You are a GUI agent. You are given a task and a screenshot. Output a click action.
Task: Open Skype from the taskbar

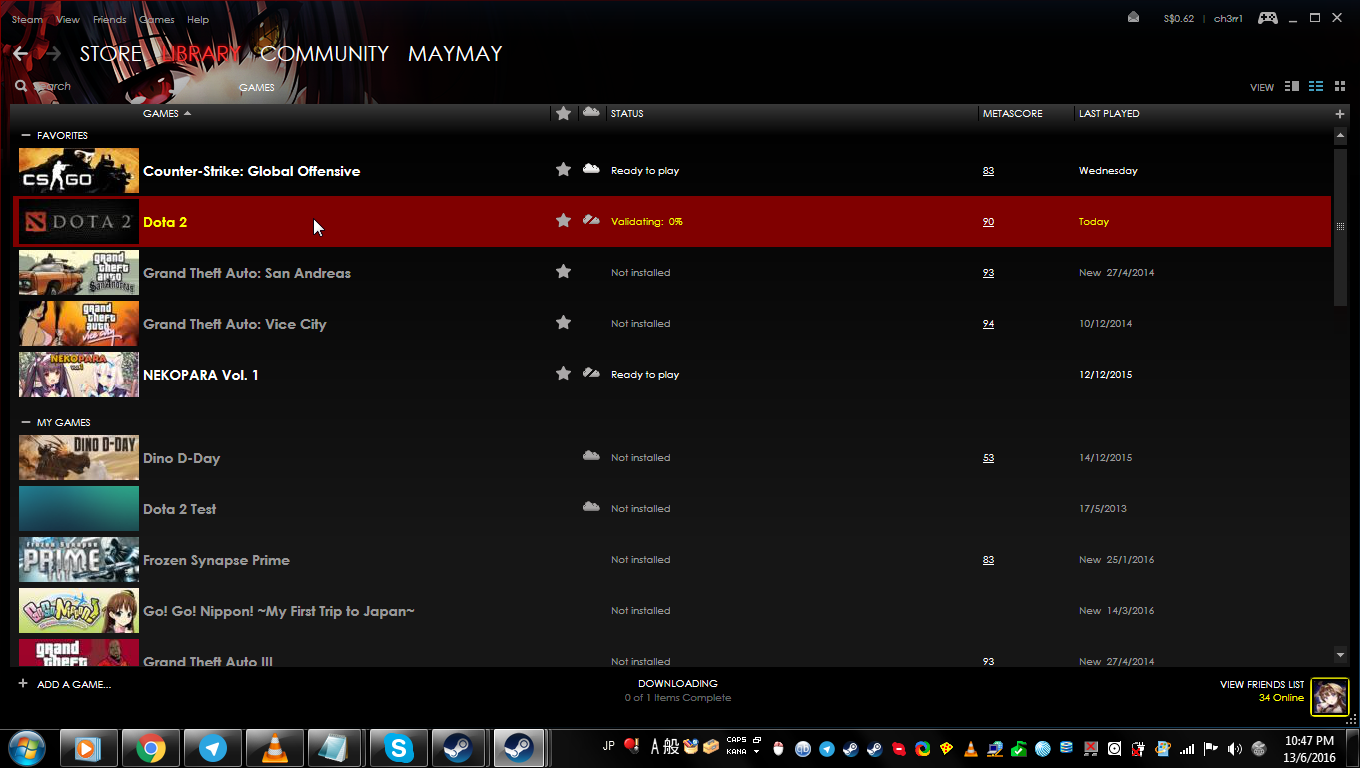(399, 748)
